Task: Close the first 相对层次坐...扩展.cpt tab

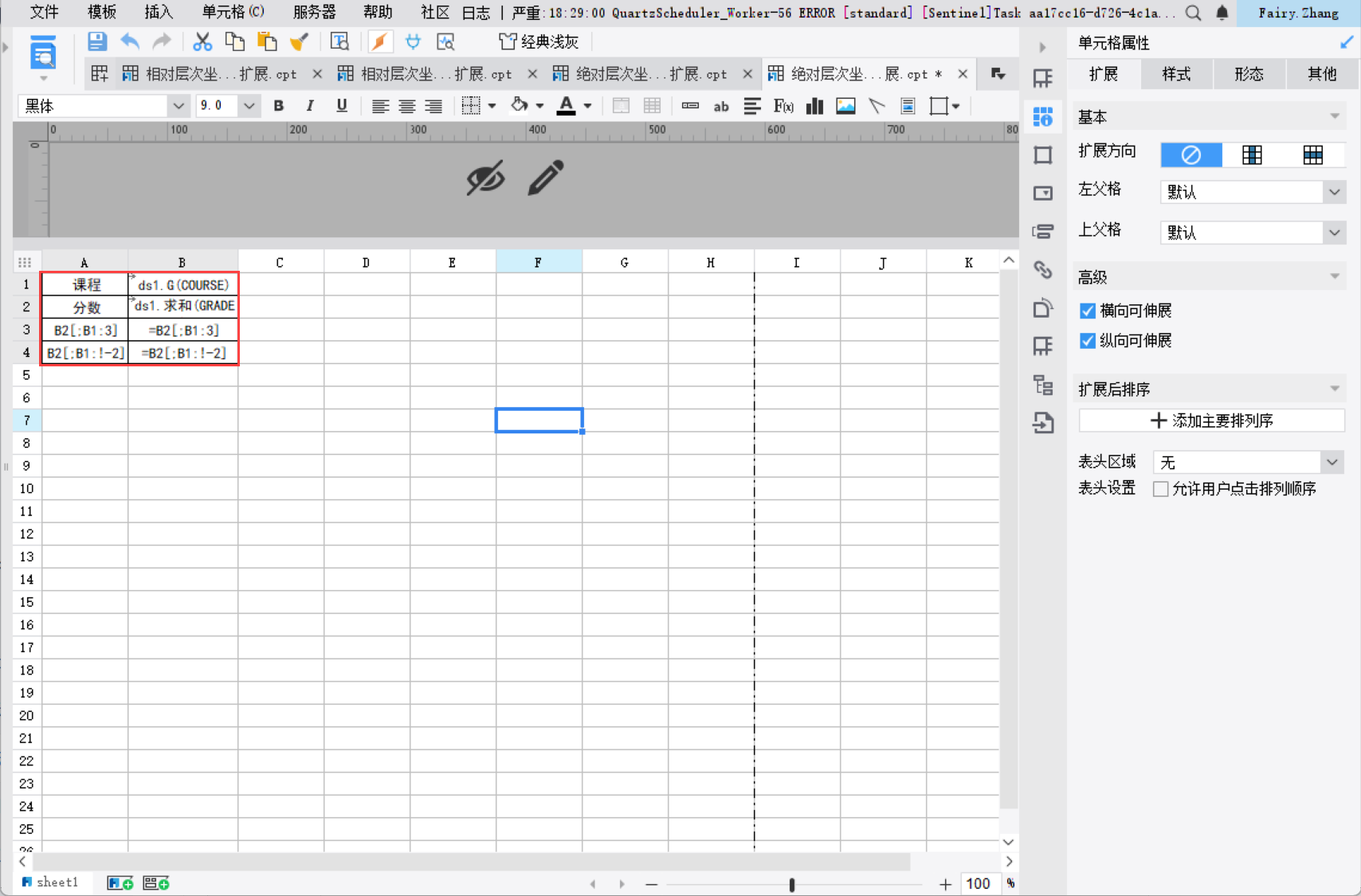Action: coord(317,74)
